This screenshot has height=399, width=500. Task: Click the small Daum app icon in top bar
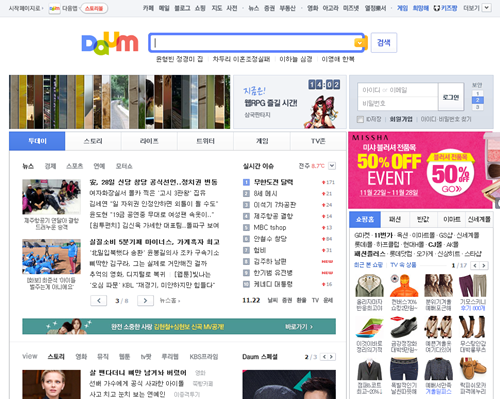coord(54,8)
